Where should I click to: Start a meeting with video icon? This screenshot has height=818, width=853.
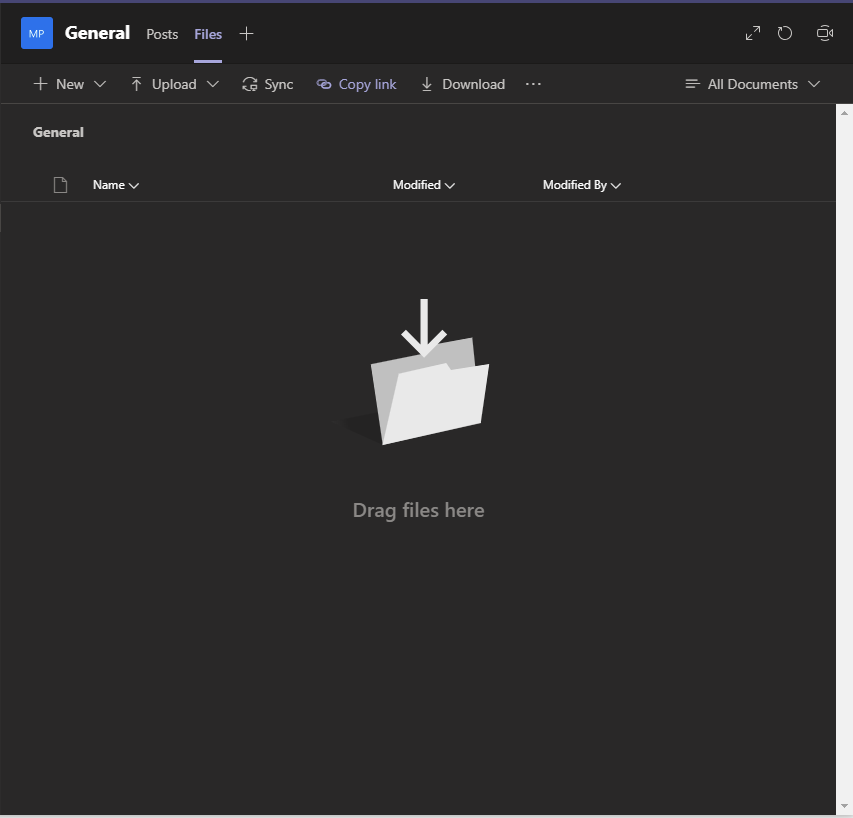coord(824,33)
